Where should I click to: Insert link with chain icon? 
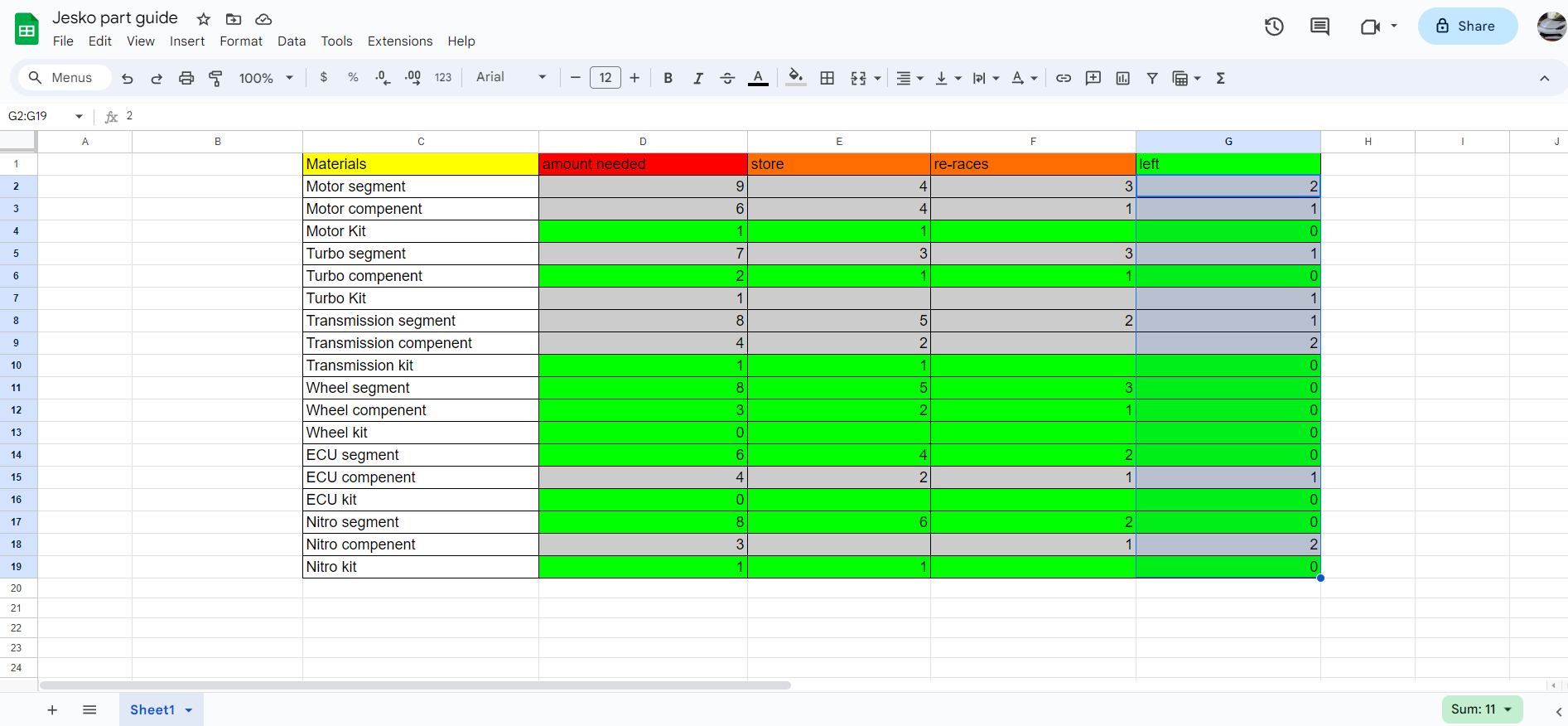click(1064, 78)
